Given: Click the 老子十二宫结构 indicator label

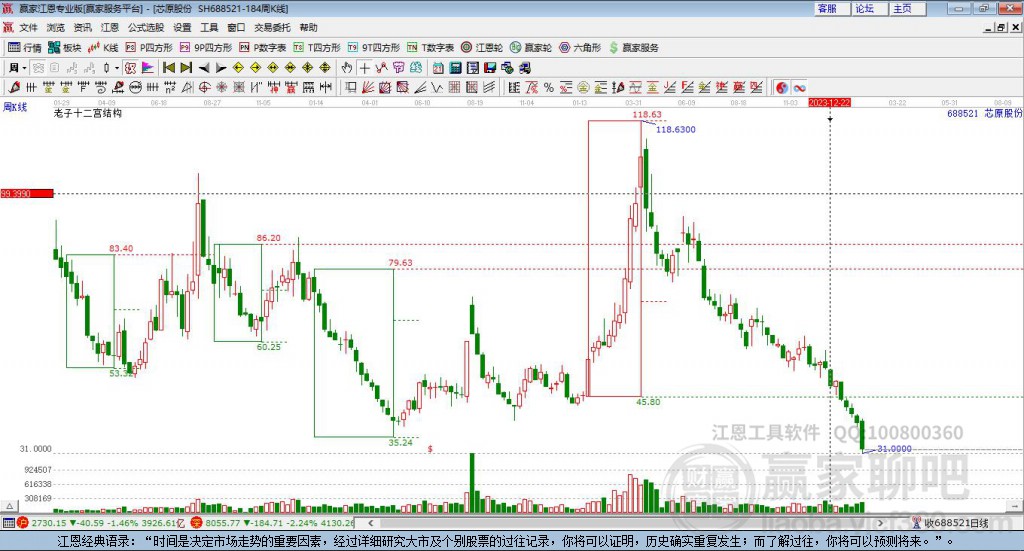Looking at the screenshot, I should 88,113.
